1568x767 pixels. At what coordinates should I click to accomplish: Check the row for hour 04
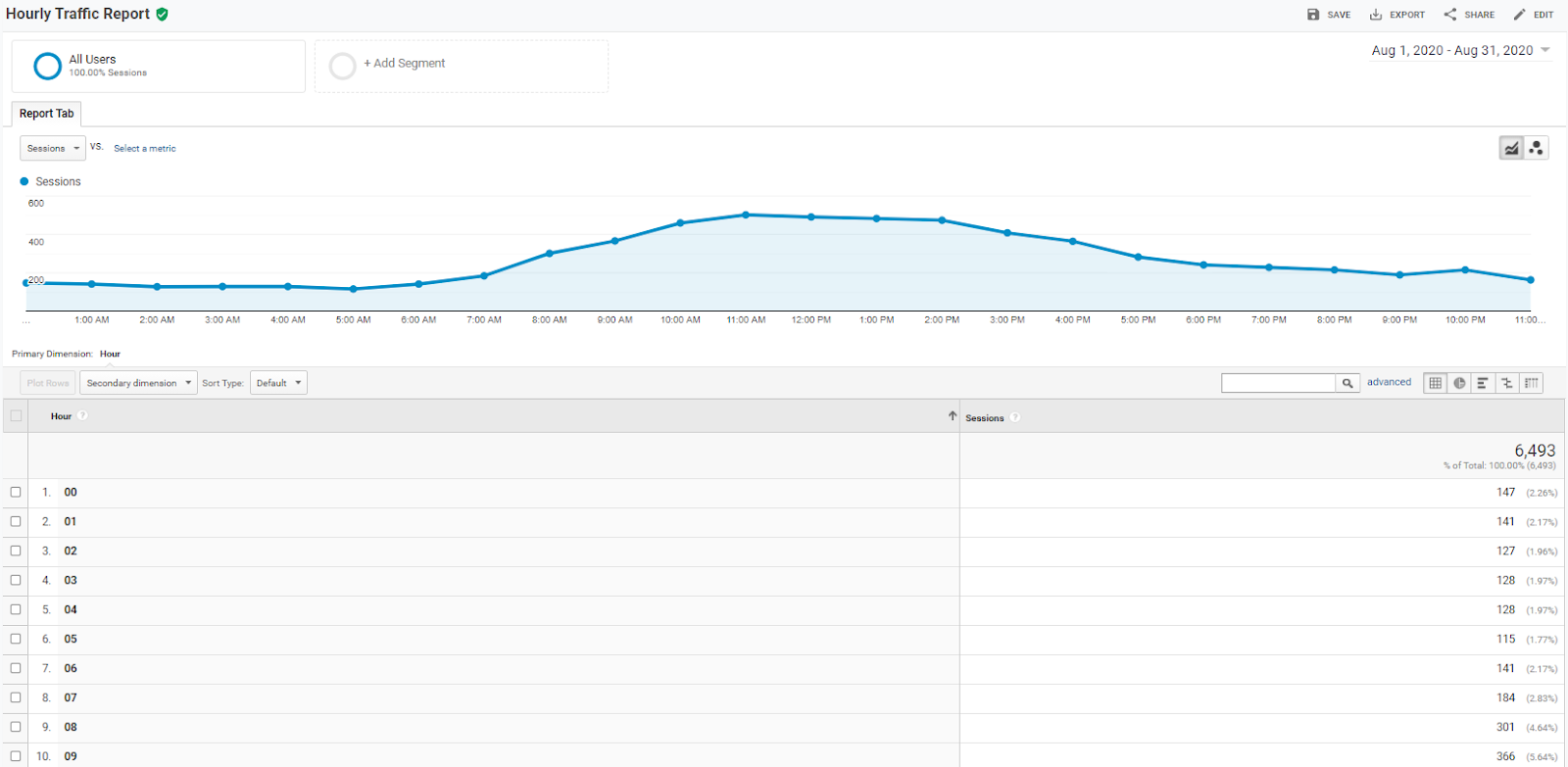click(16, 609)
